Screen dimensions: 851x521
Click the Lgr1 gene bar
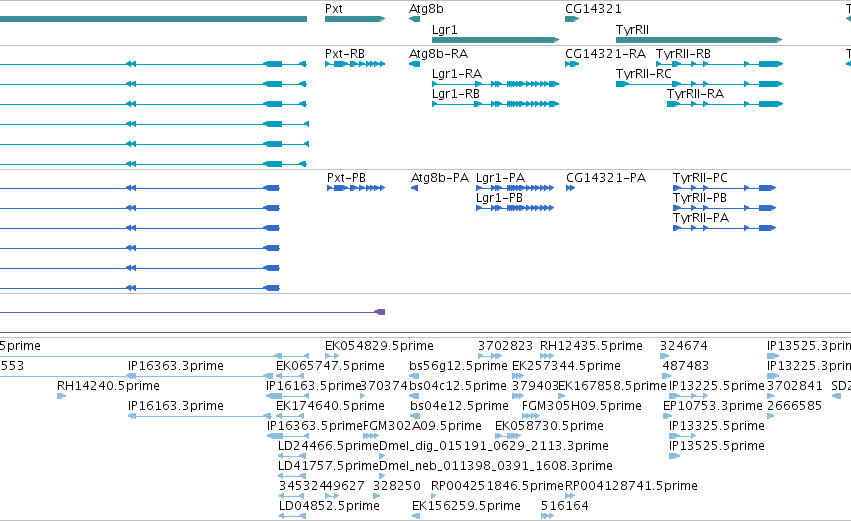[496, 40]
